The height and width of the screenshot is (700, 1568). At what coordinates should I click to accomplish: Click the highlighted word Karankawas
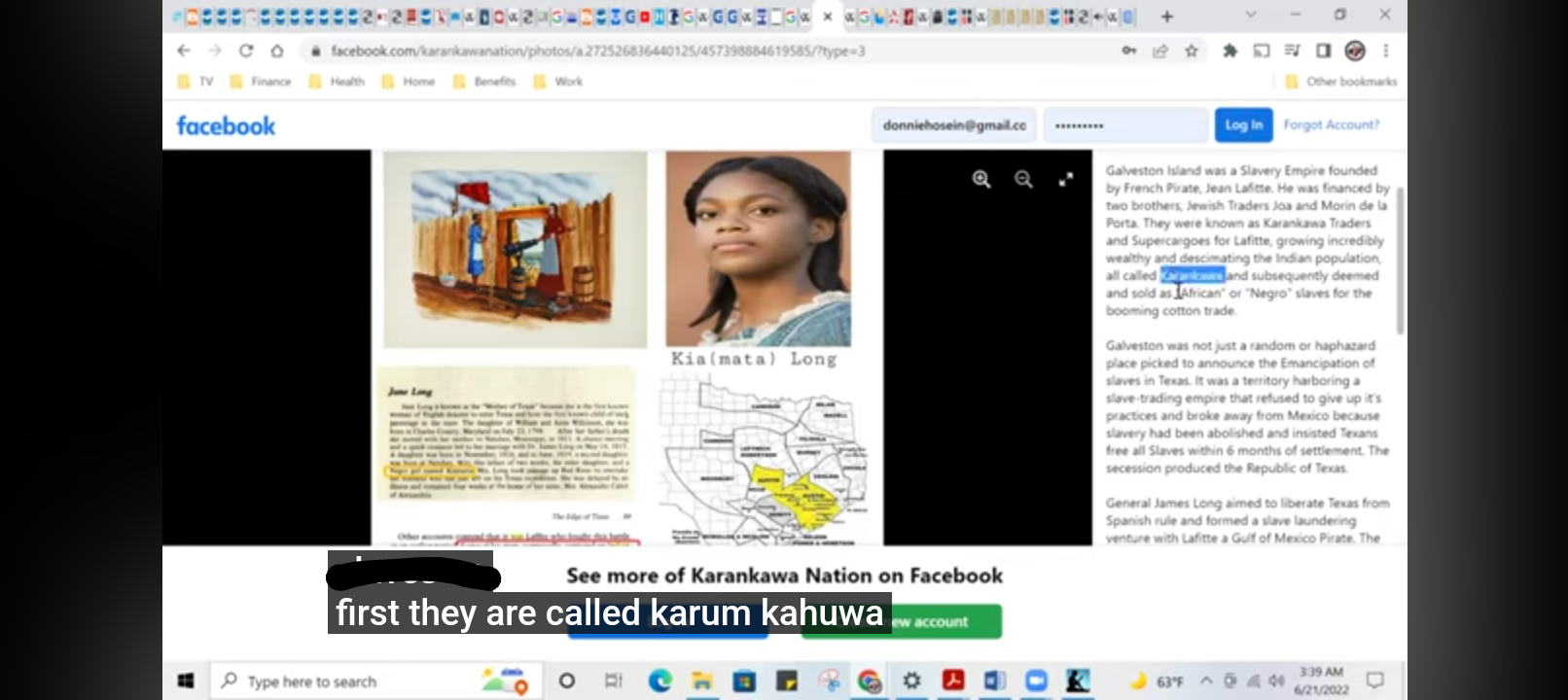pos(1192,275)
